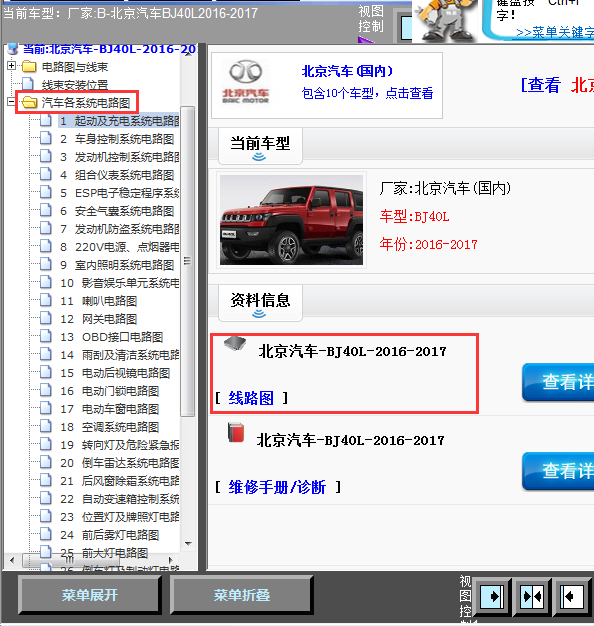Open item 24 前后雾灯电路图
Image resolution: width=594 pixels, height=626 pixels.
tap(110, 535)
